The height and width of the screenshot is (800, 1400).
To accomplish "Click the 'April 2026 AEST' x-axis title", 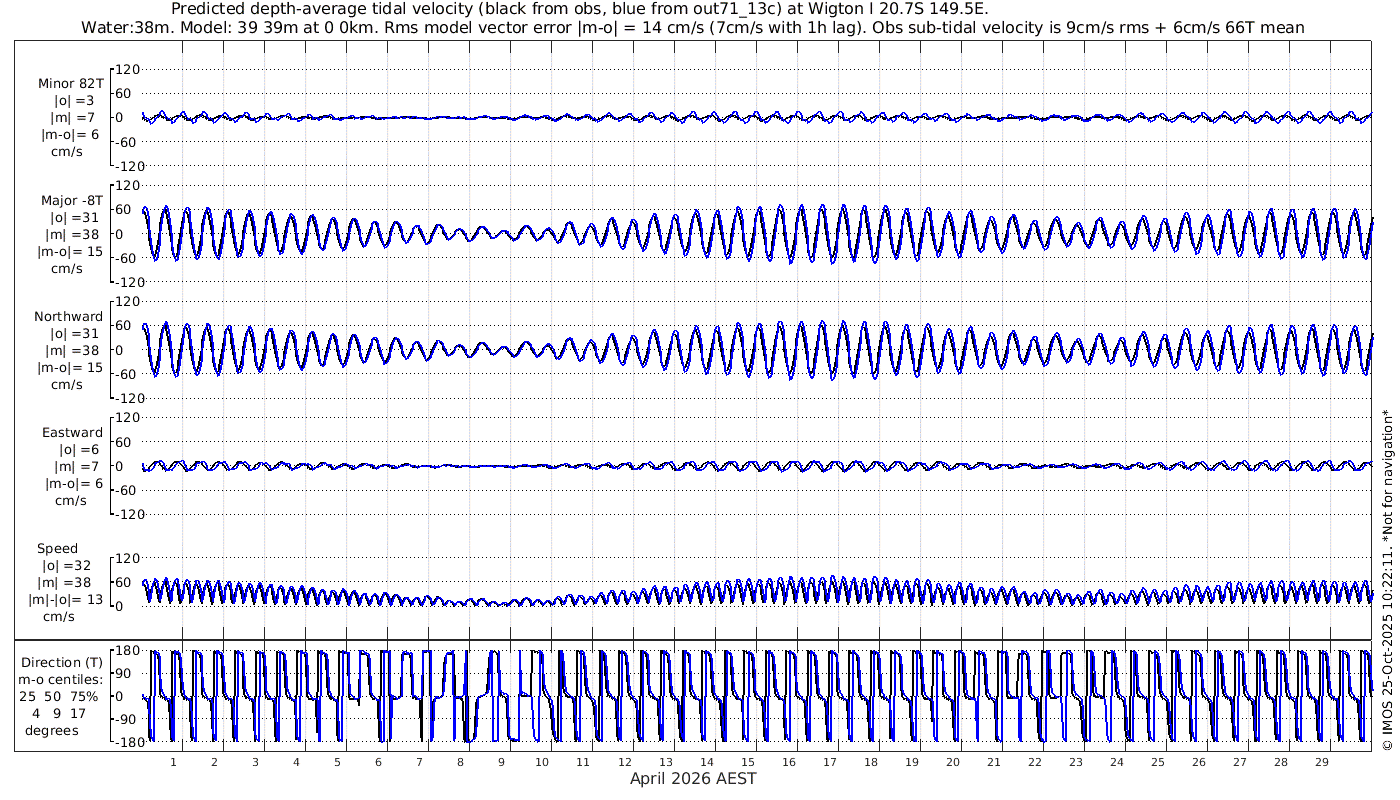I will tap(692, 779).
